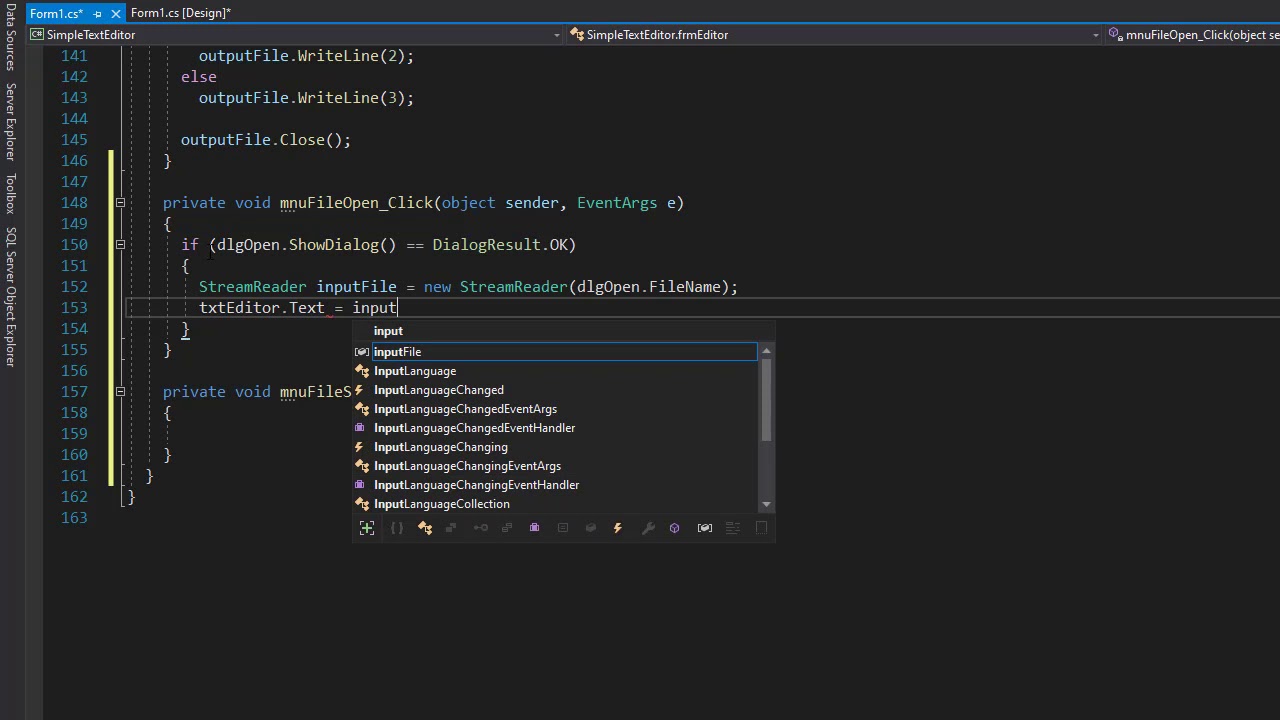Viewport: 1280px width, 720px height.
Task: Click the class icon beside InputLanguageChangedEventArgs
Action: coord(362,409)
